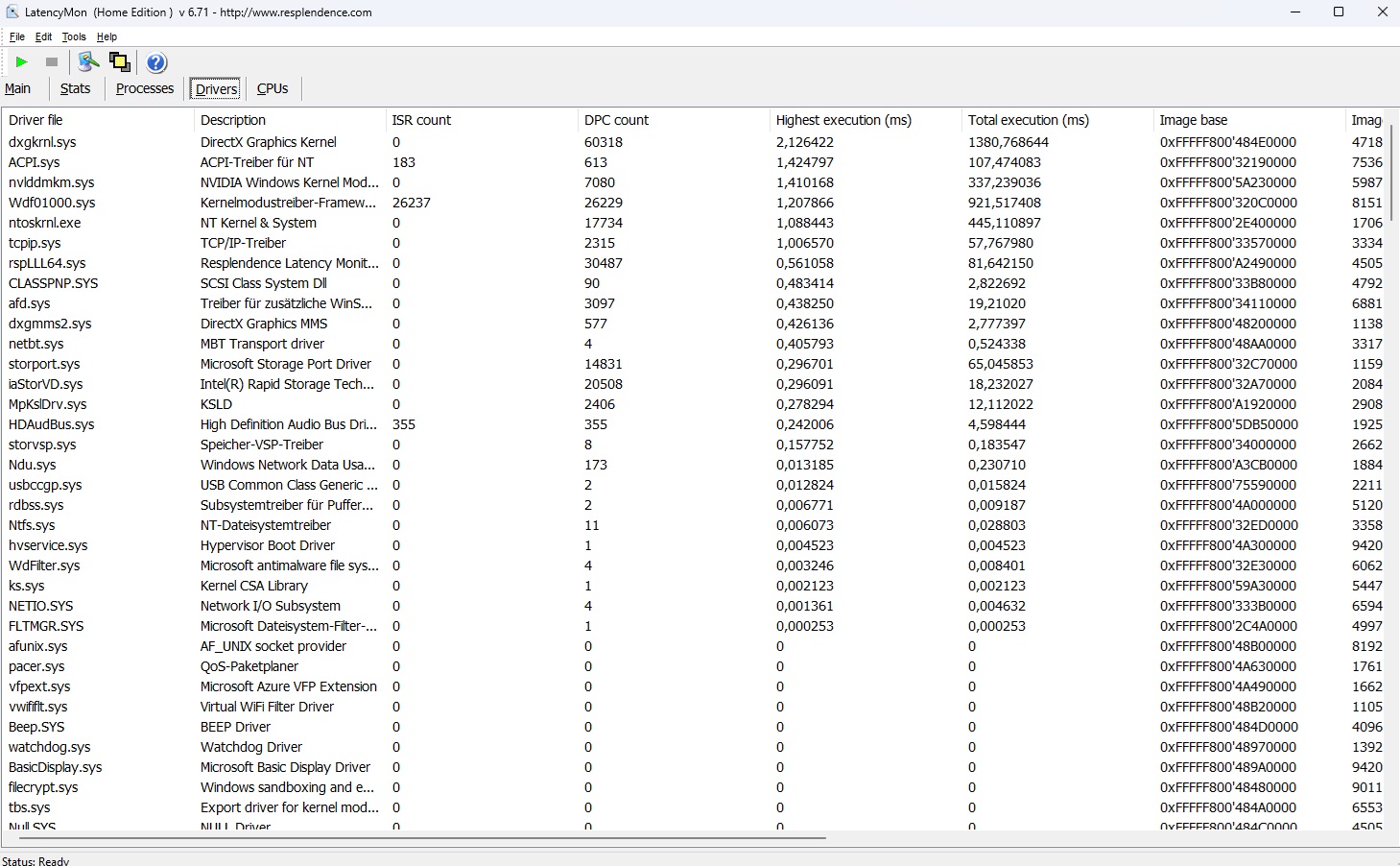Screen dimensions: 1400x866
Task: Select the HDAudBus.sys row
Action: click(695, 424)
